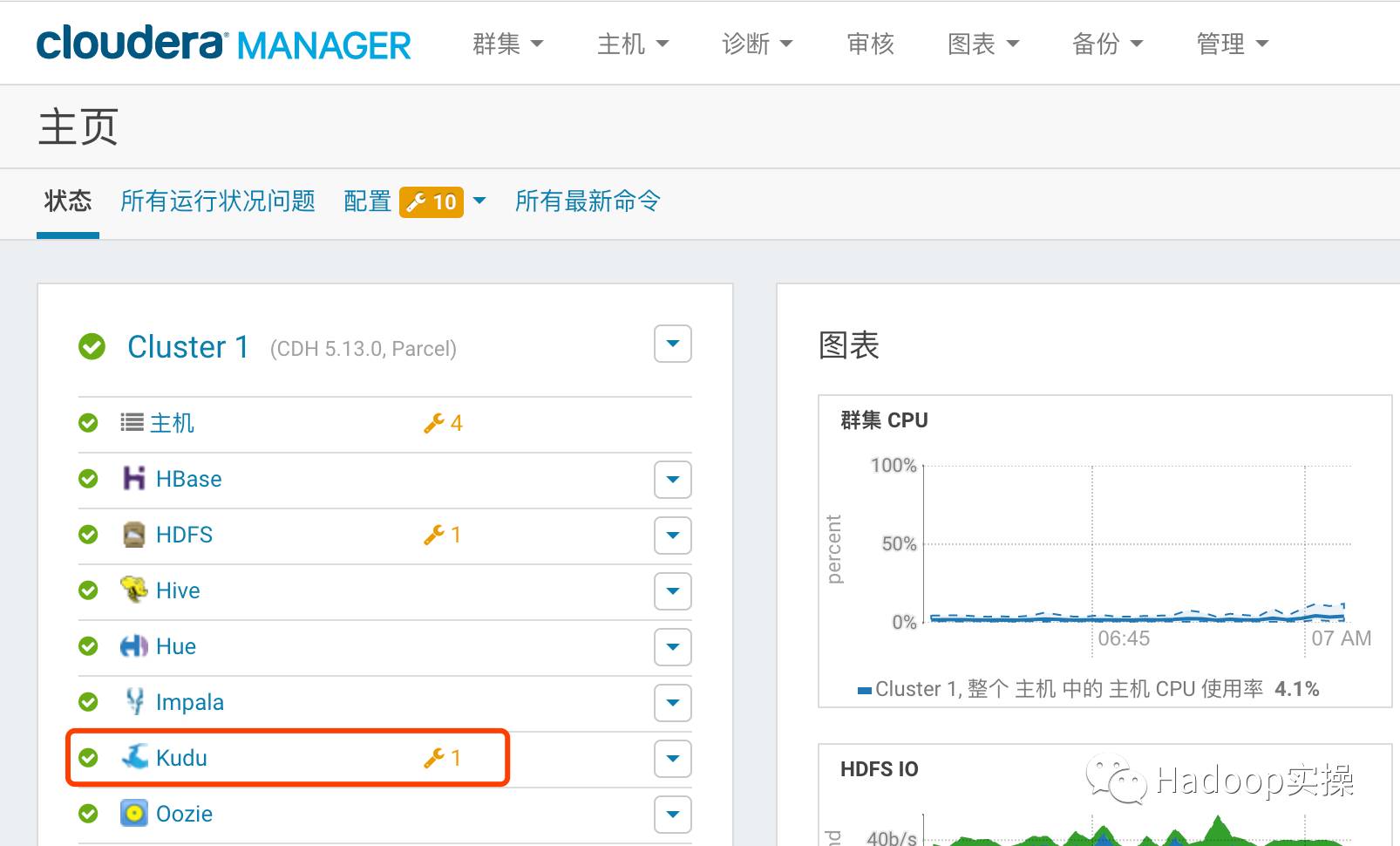
Task: Click the green health icon of 主机 row
Action: click(x=88, y=423)
